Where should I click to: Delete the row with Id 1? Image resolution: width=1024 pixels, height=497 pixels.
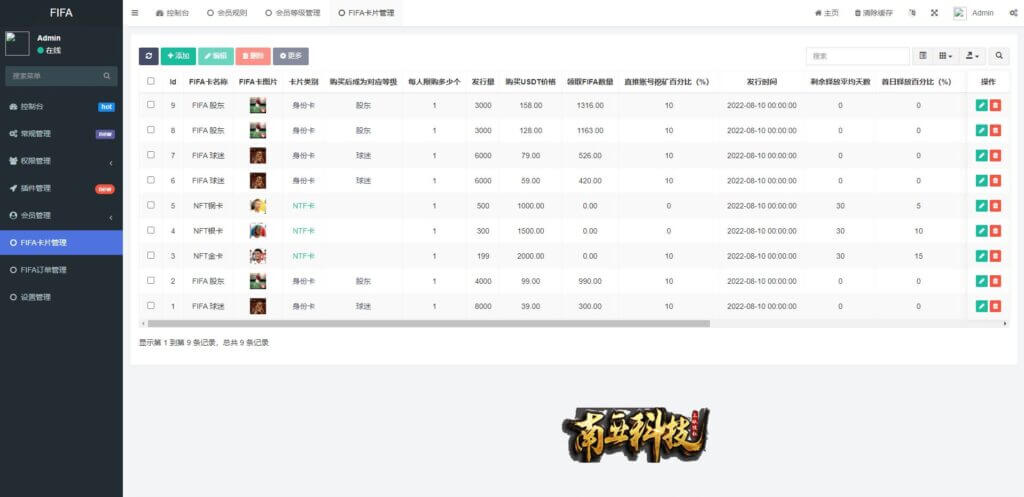click(x=995, y=306)
